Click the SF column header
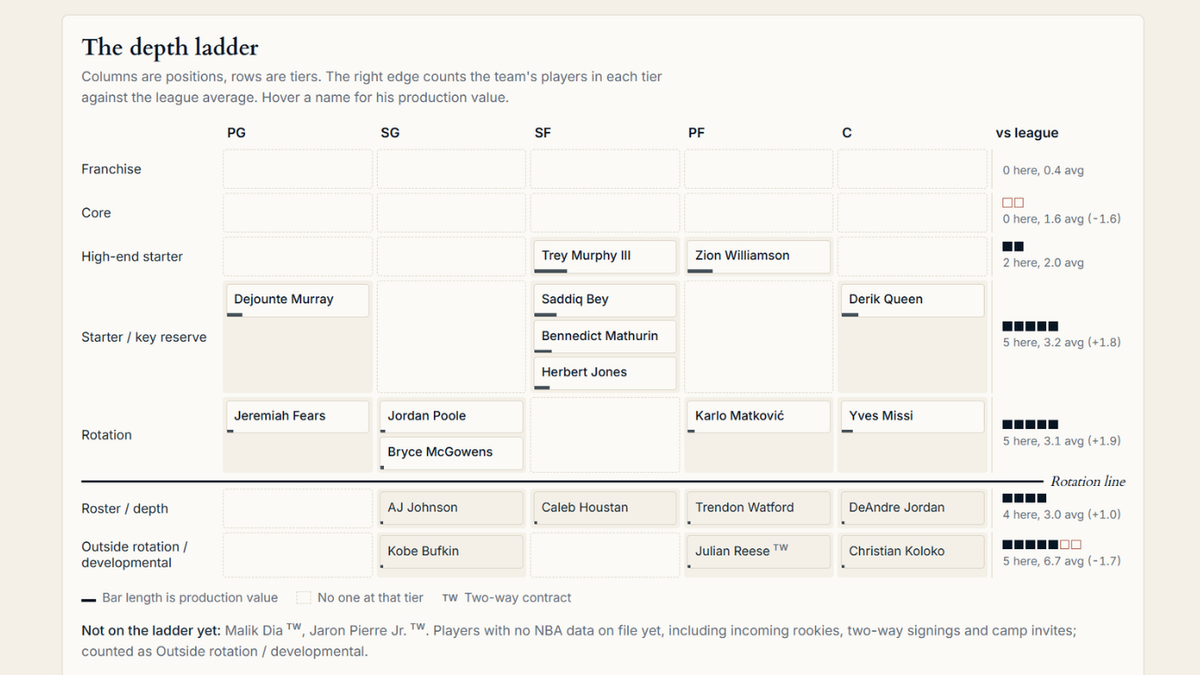1200x675 pixels. point(543,133)
